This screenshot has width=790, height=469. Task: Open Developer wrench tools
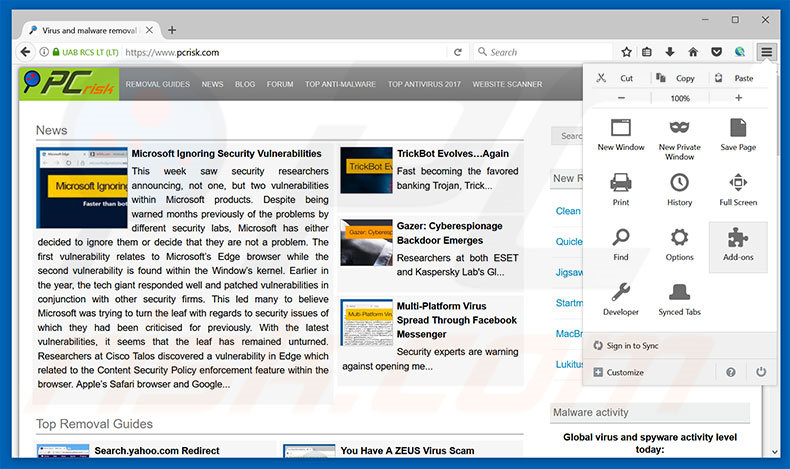pos(621,300)
